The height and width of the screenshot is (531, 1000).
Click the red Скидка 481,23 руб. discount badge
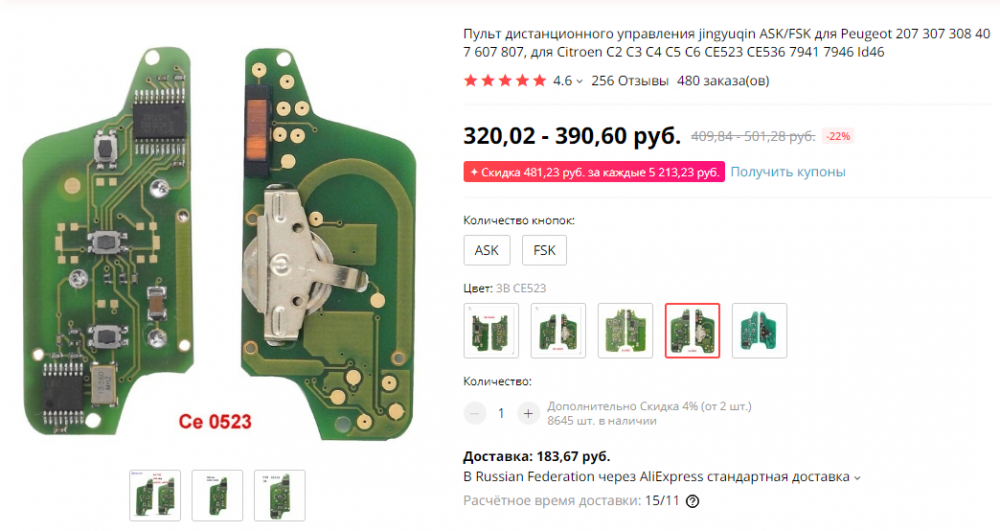click(x=594, y=172)
